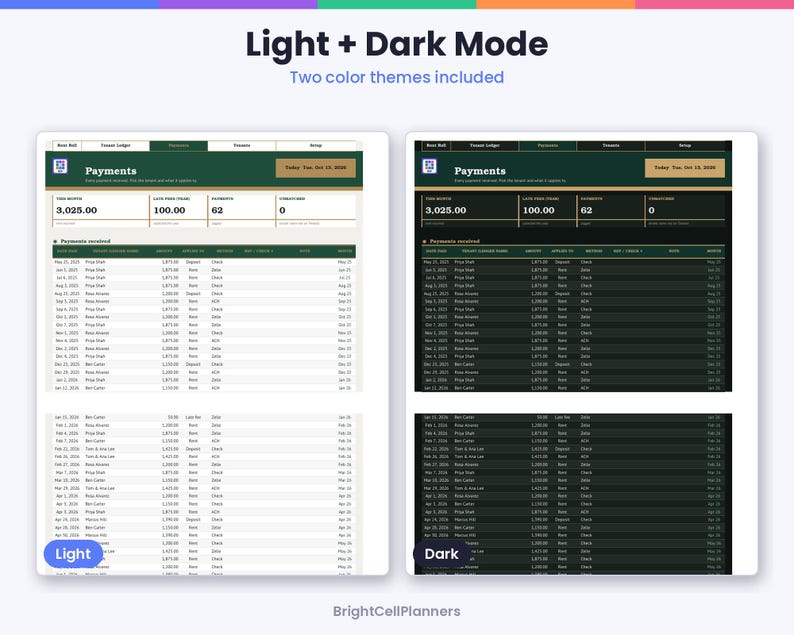
Task: Click 'Two color themes included' subtitle
Action: click(396, 77)
